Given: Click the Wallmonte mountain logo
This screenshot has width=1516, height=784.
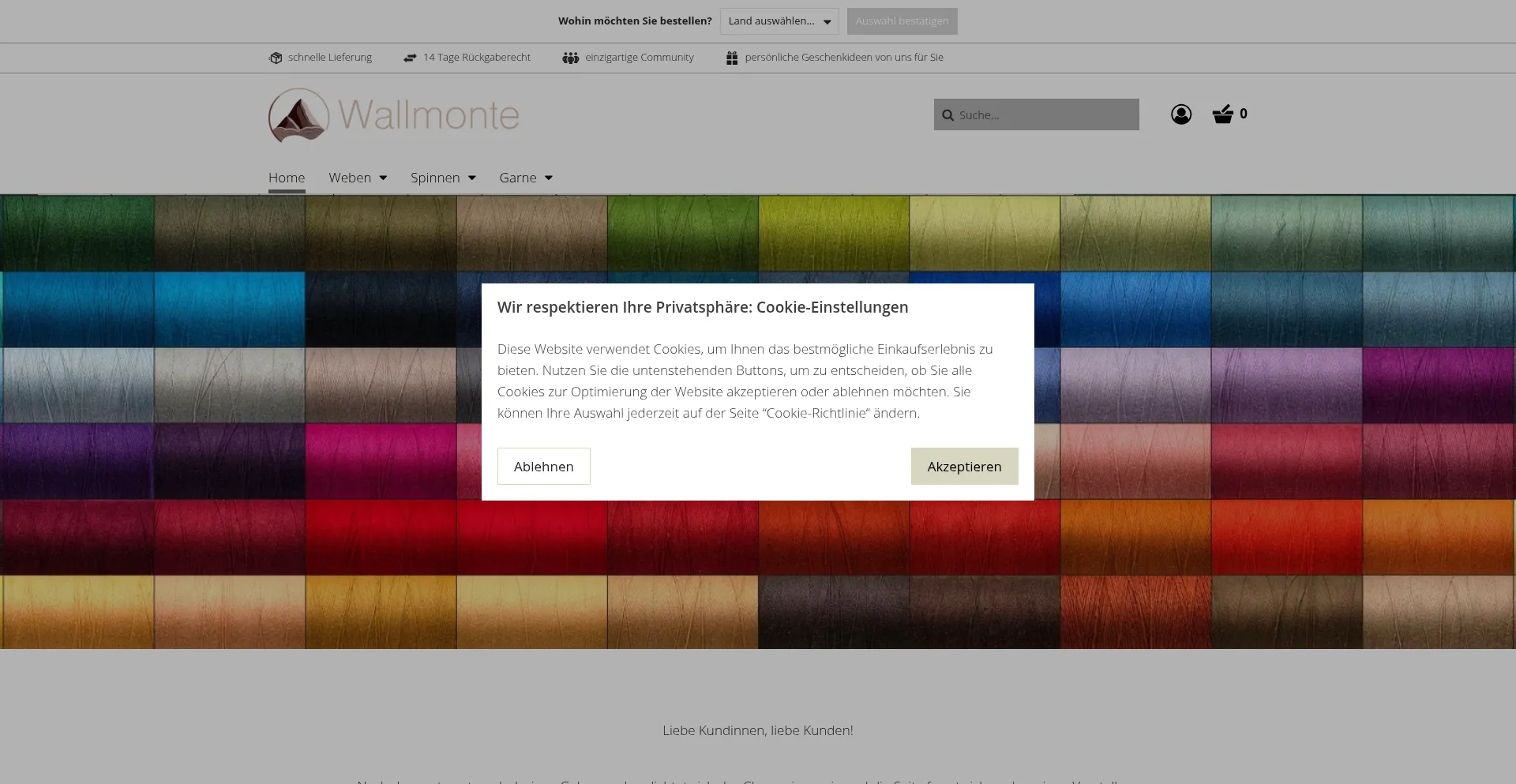Looking at the screenshot, I should (298, 115).
